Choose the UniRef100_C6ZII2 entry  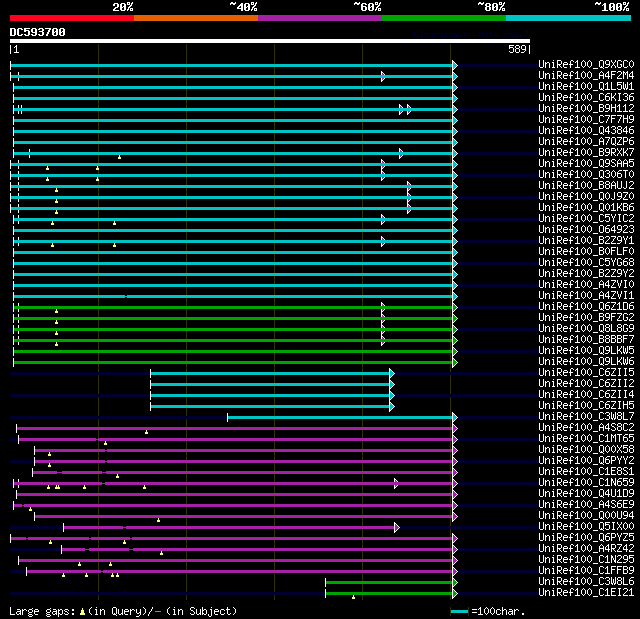click(x=586, y=384)
